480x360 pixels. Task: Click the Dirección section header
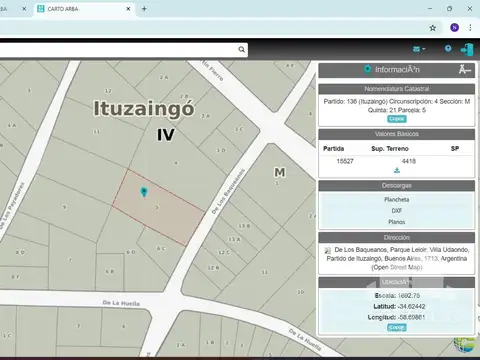[x=397, y=238]
